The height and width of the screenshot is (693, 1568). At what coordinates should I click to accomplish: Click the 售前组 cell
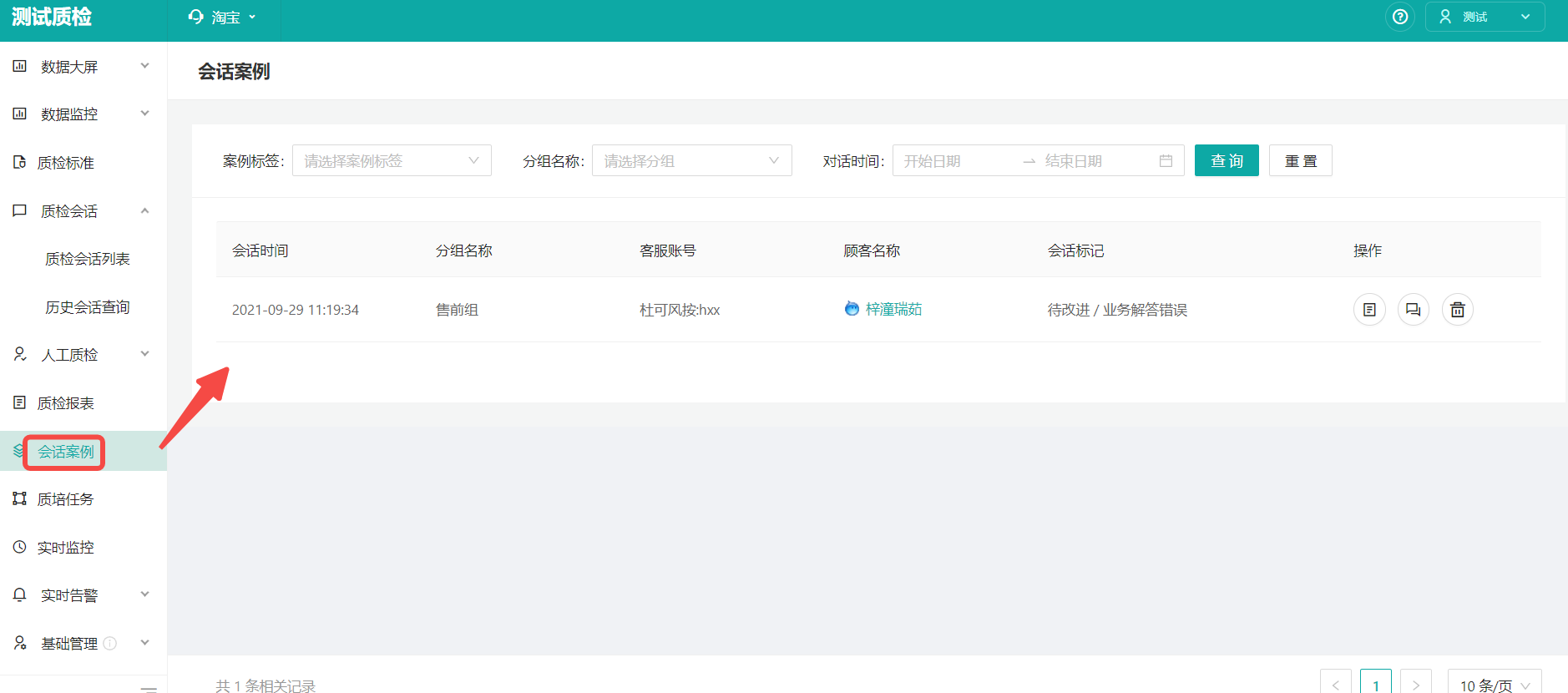457,310
